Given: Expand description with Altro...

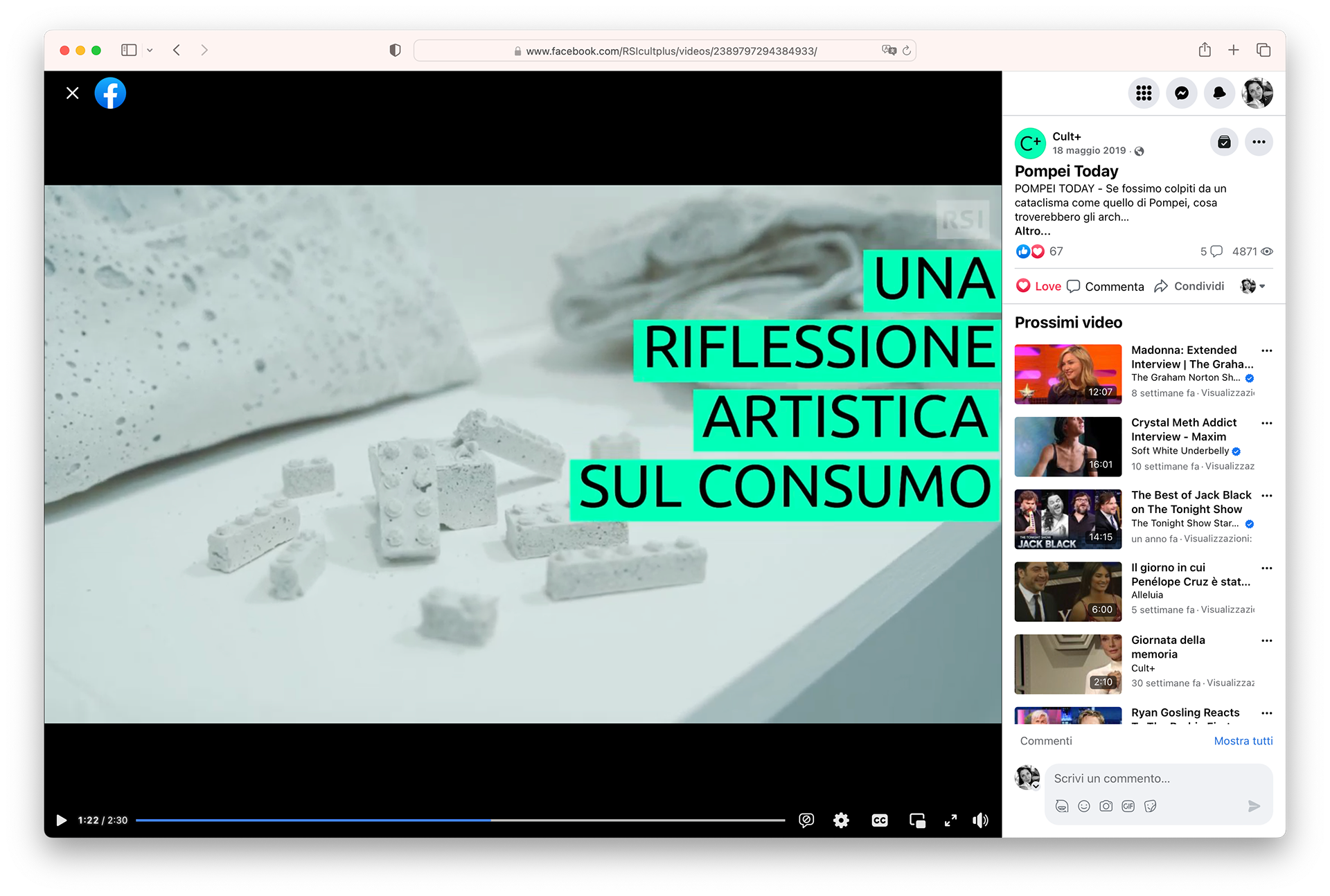Looking at the screenshot, I should coord(1032,231).
